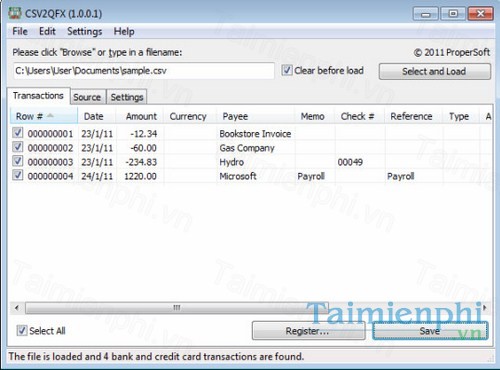Image resolution: width=500 pixels, height=370 pixels.
Task: Select the Hydro payee cell
Action: tap(232, 162)
